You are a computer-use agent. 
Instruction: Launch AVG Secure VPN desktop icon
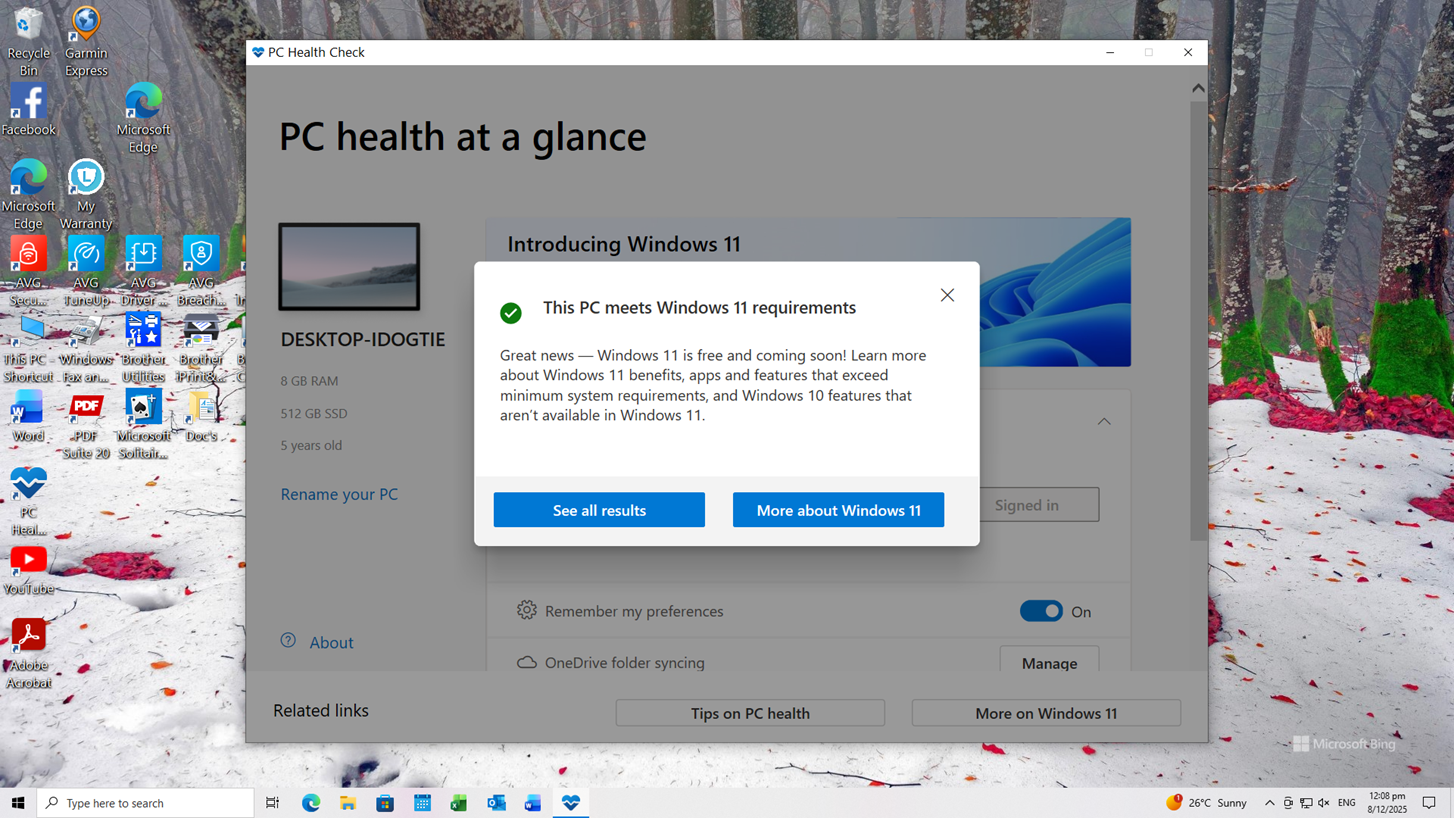point(28,272)
